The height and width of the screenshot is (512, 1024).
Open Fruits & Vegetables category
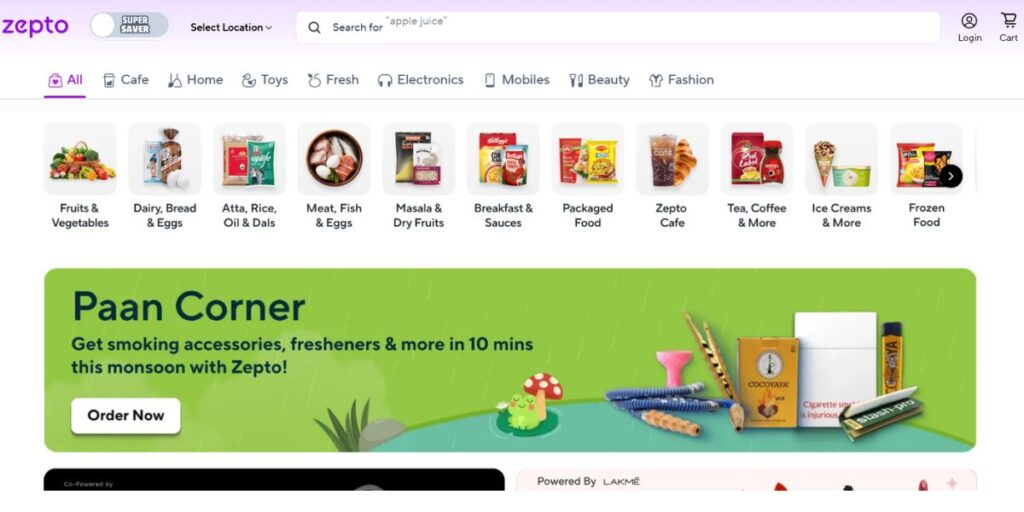tap(80, 176)
